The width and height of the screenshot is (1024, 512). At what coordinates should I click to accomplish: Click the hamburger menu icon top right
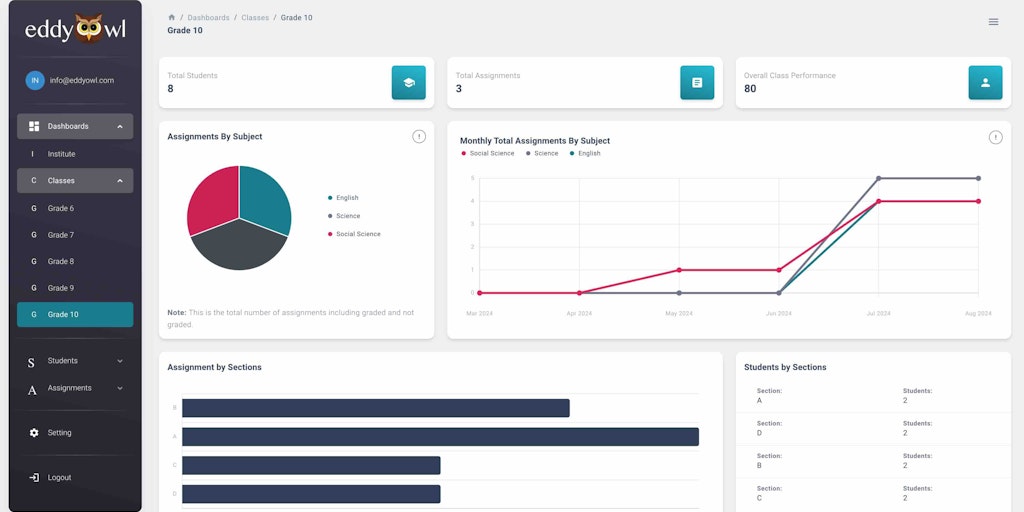(x=993, y=22)
